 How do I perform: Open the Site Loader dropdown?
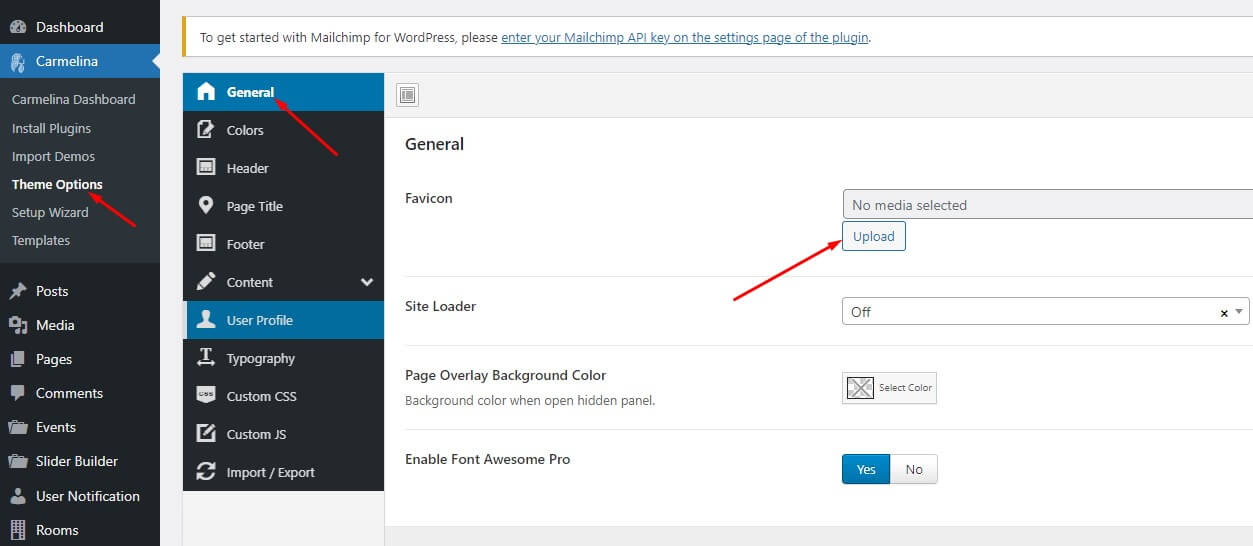pyautogui.click(x=1030, y=312)
